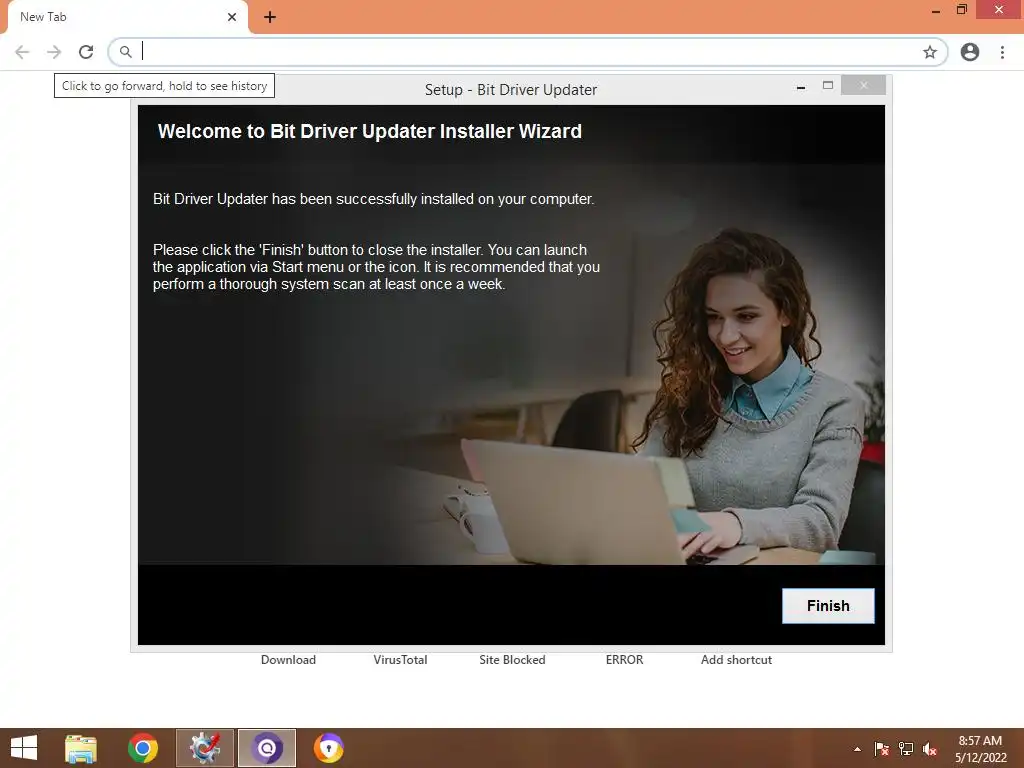
Task: Open the Chrome profile avatar menu
Action: point(970,52)
